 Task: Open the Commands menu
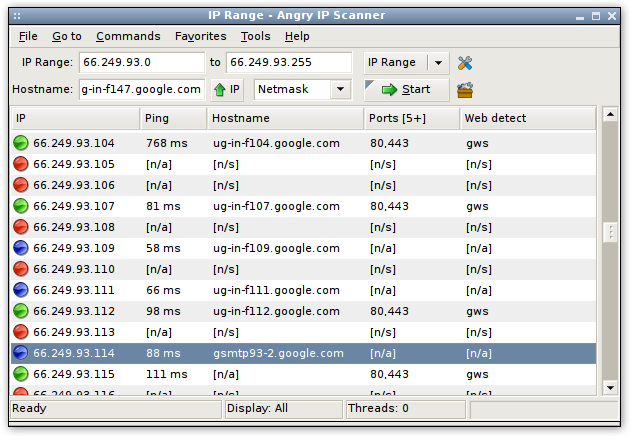(x=128, y=36)
